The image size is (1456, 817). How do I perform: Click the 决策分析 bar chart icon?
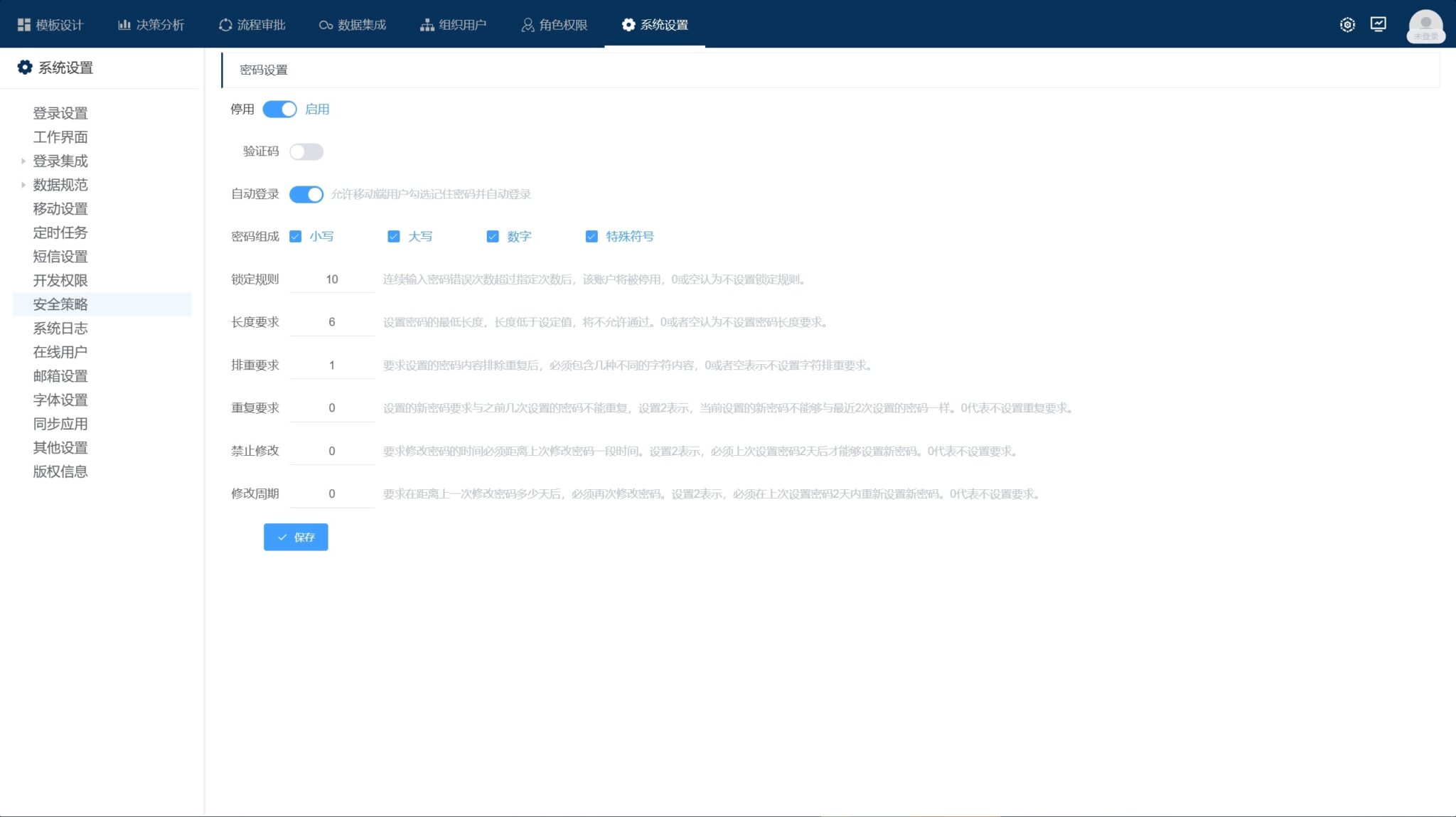124,25
